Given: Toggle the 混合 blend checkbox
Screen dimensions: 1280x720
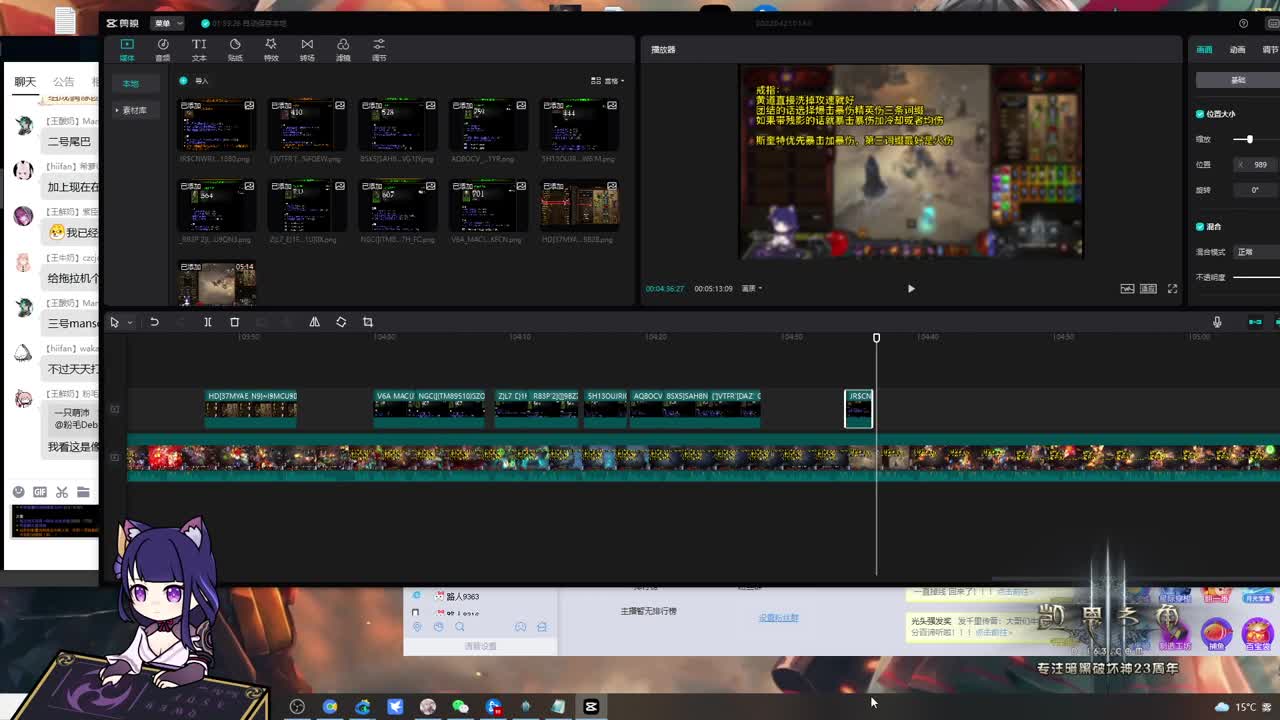Looking at the screenshot, I should 1200,226.
